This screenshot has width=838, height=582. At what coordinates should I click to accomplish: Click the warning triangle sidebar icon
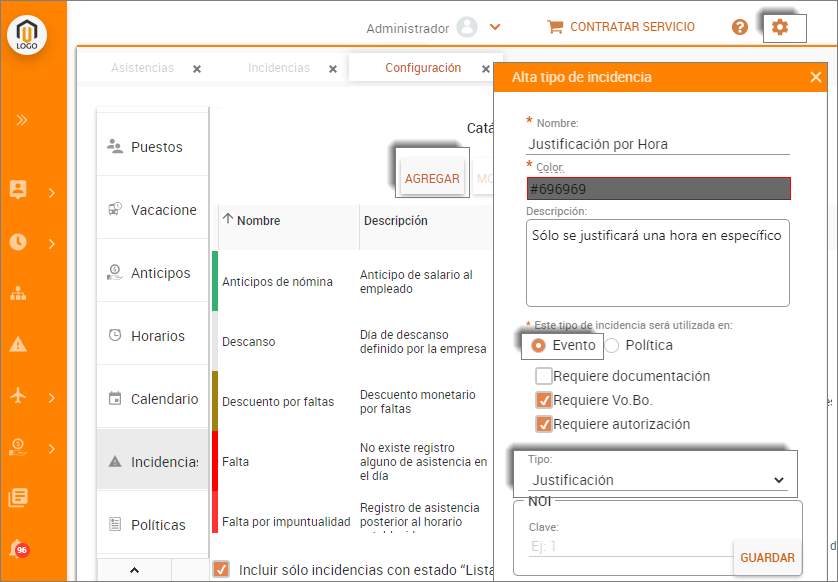click(18, 345)
